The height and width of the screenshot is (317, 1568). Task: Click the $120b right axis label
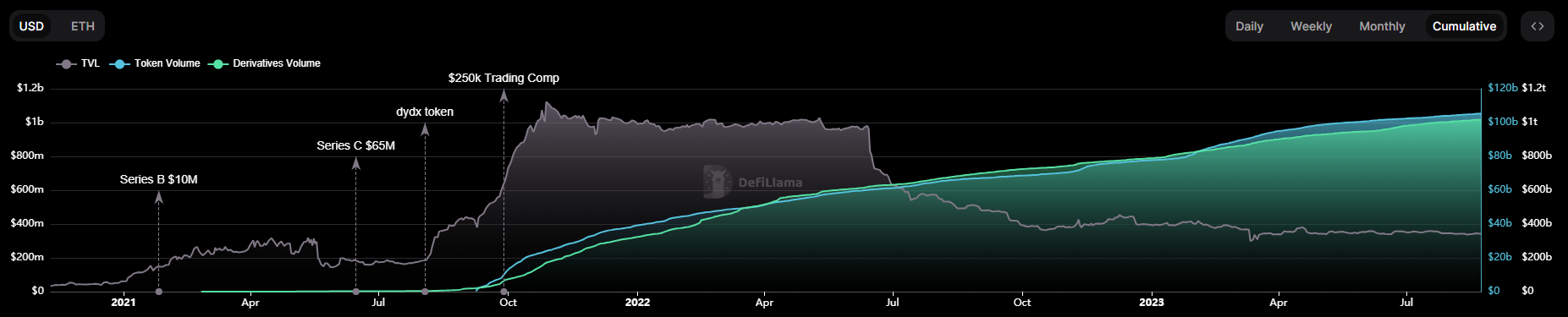(1503, 88)
